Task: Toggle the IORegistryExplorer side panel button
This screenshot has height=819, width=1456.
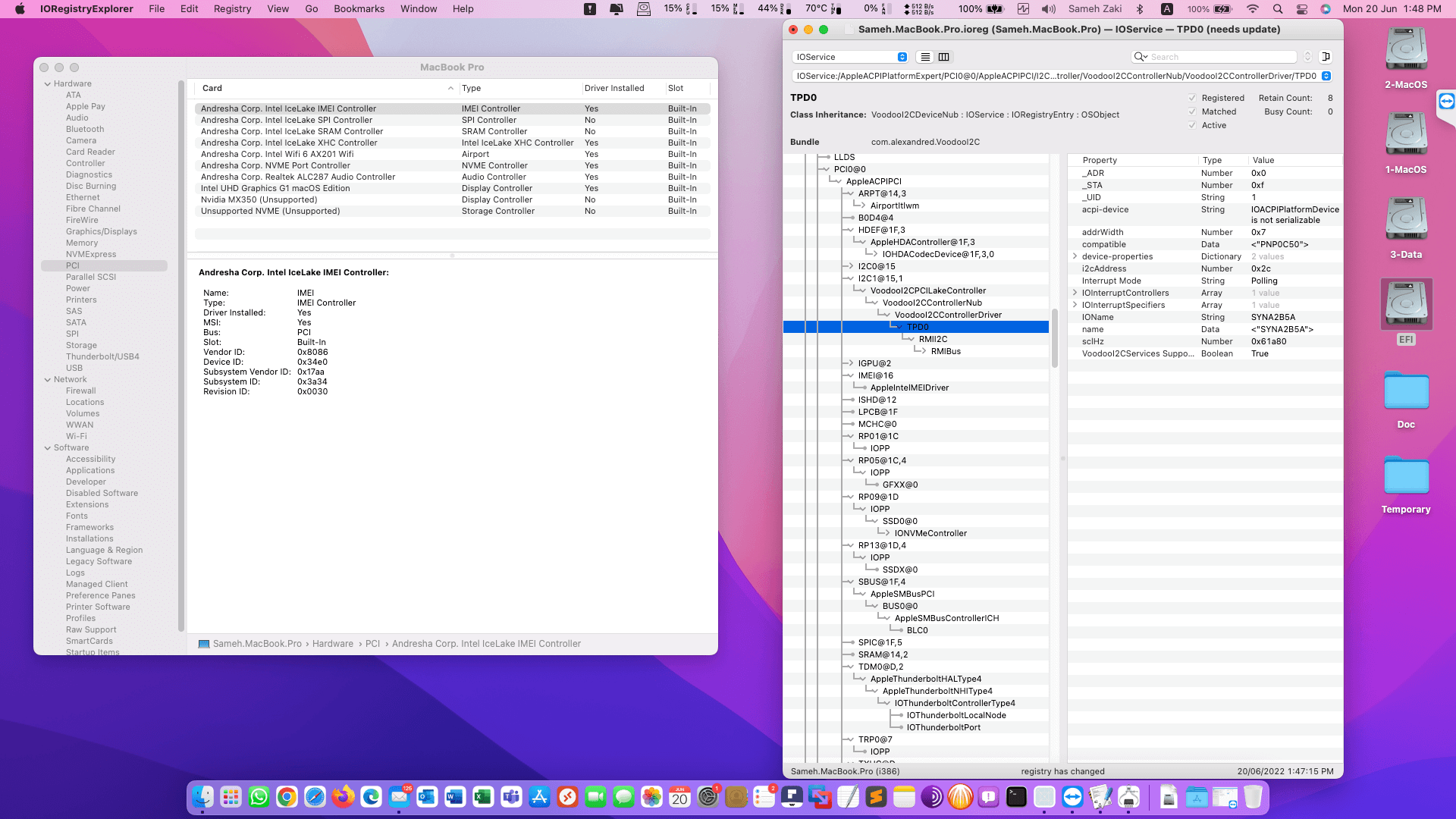Action: 1326,57
